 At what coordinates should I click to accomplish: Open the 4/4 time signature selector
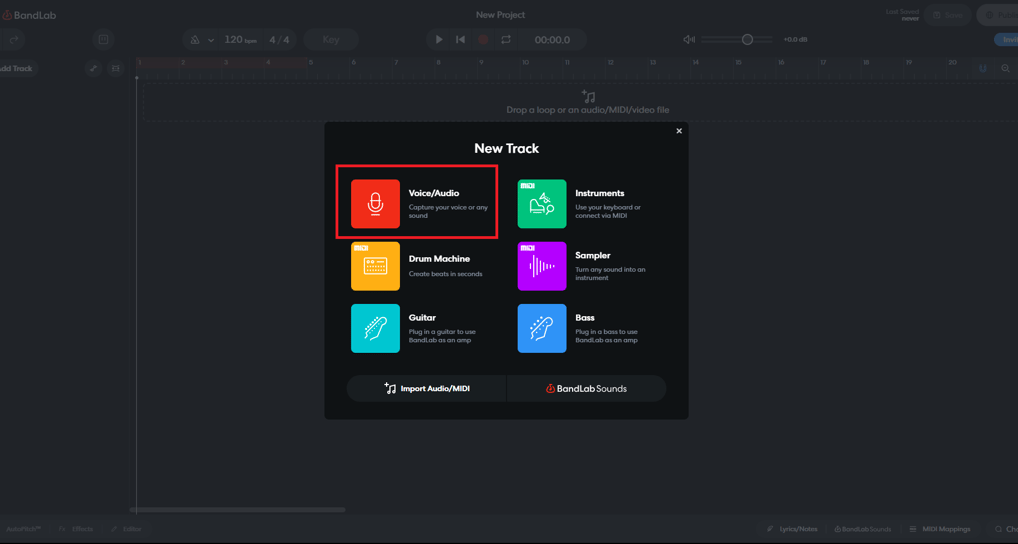point(279,40)
